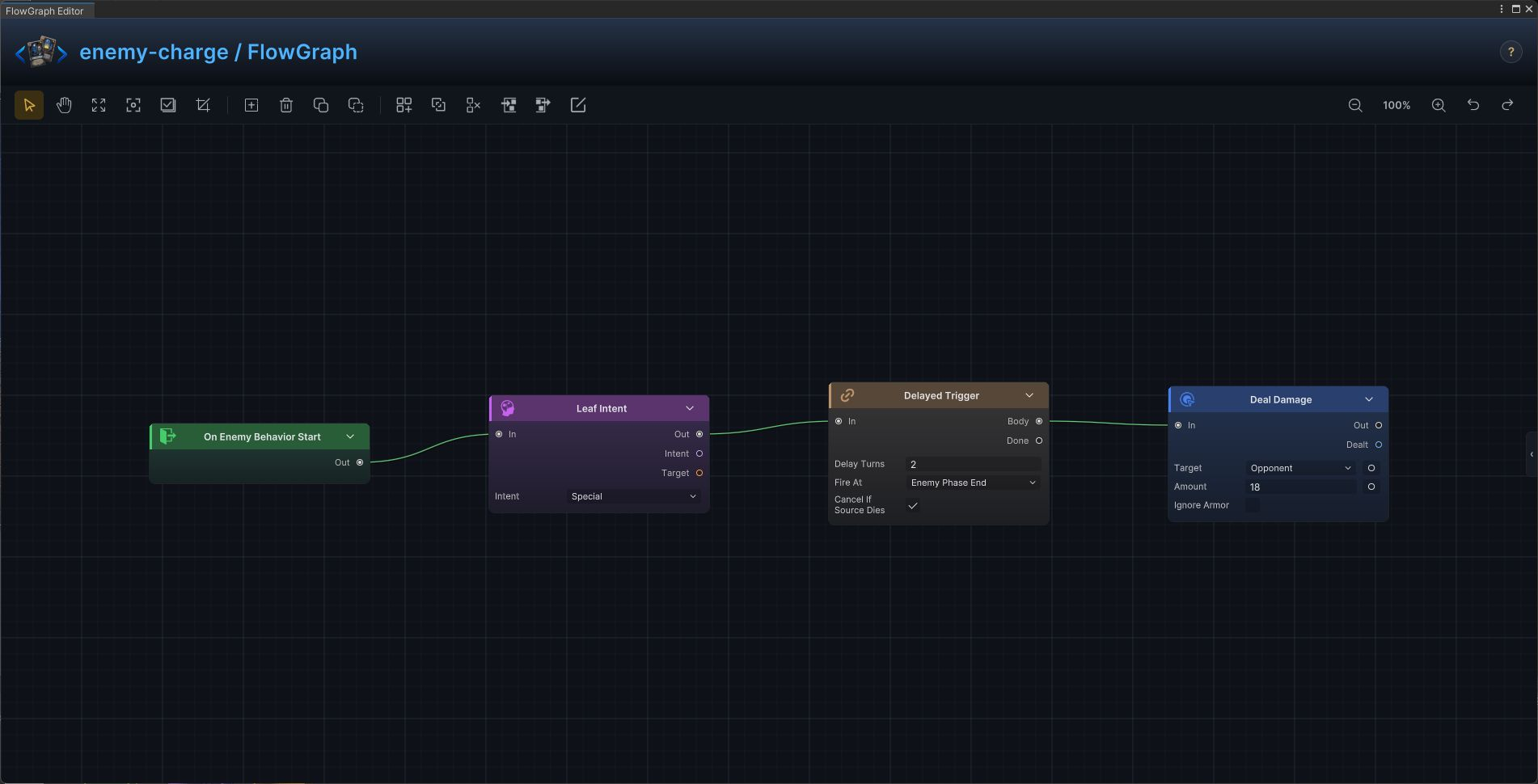Click the Deal Damage node title

tap(1281, 399)
